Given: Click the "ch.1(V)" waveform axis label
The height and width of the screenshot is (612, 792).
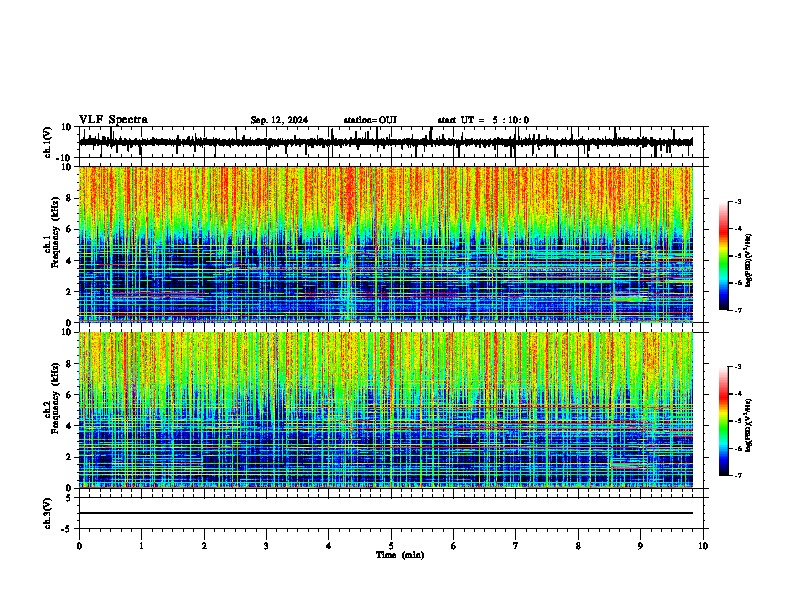Looking at the screenshot, I should (48, 142).
